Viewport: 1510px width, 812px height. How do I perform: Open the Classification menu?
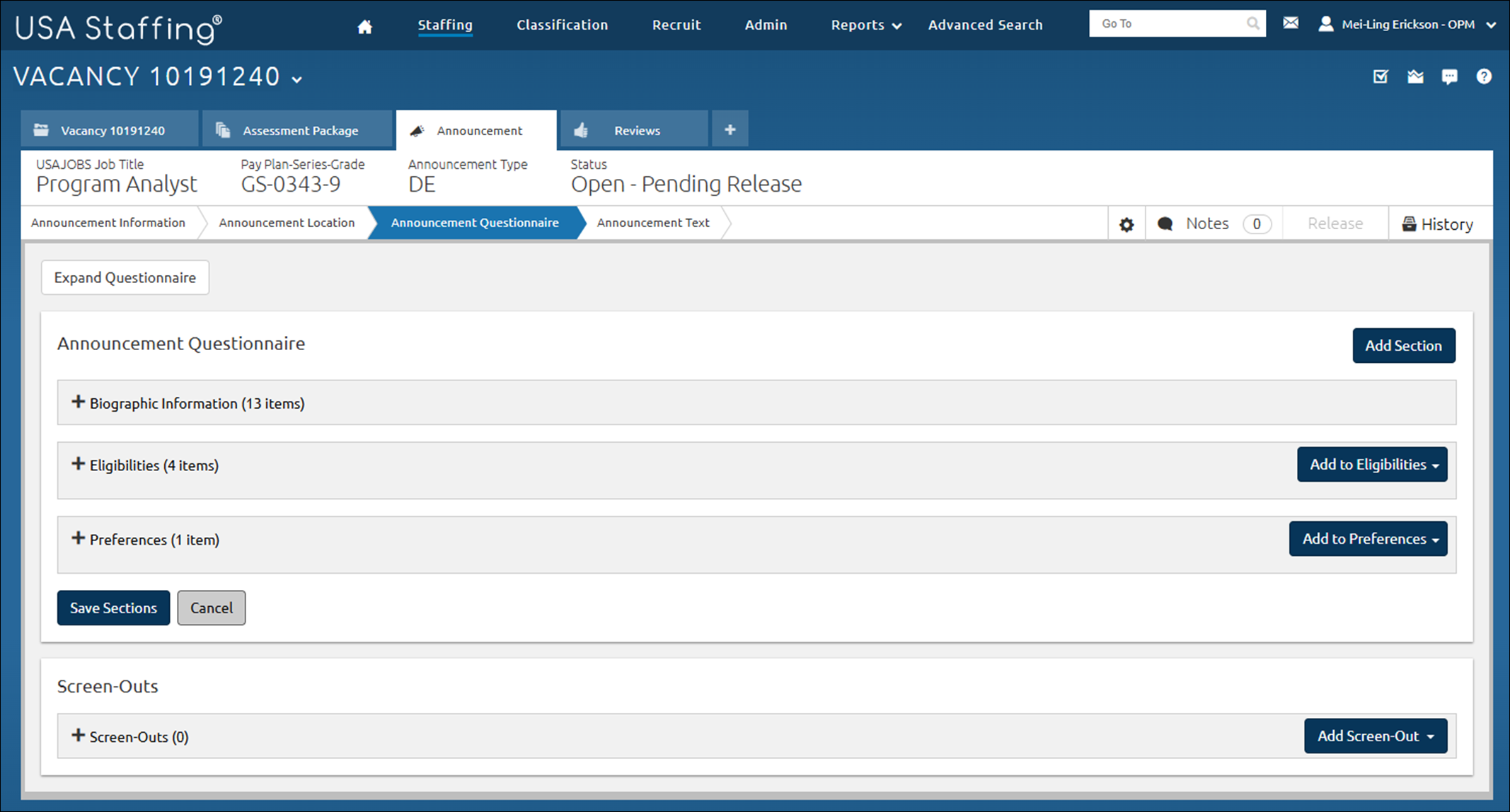pos(562,25)
